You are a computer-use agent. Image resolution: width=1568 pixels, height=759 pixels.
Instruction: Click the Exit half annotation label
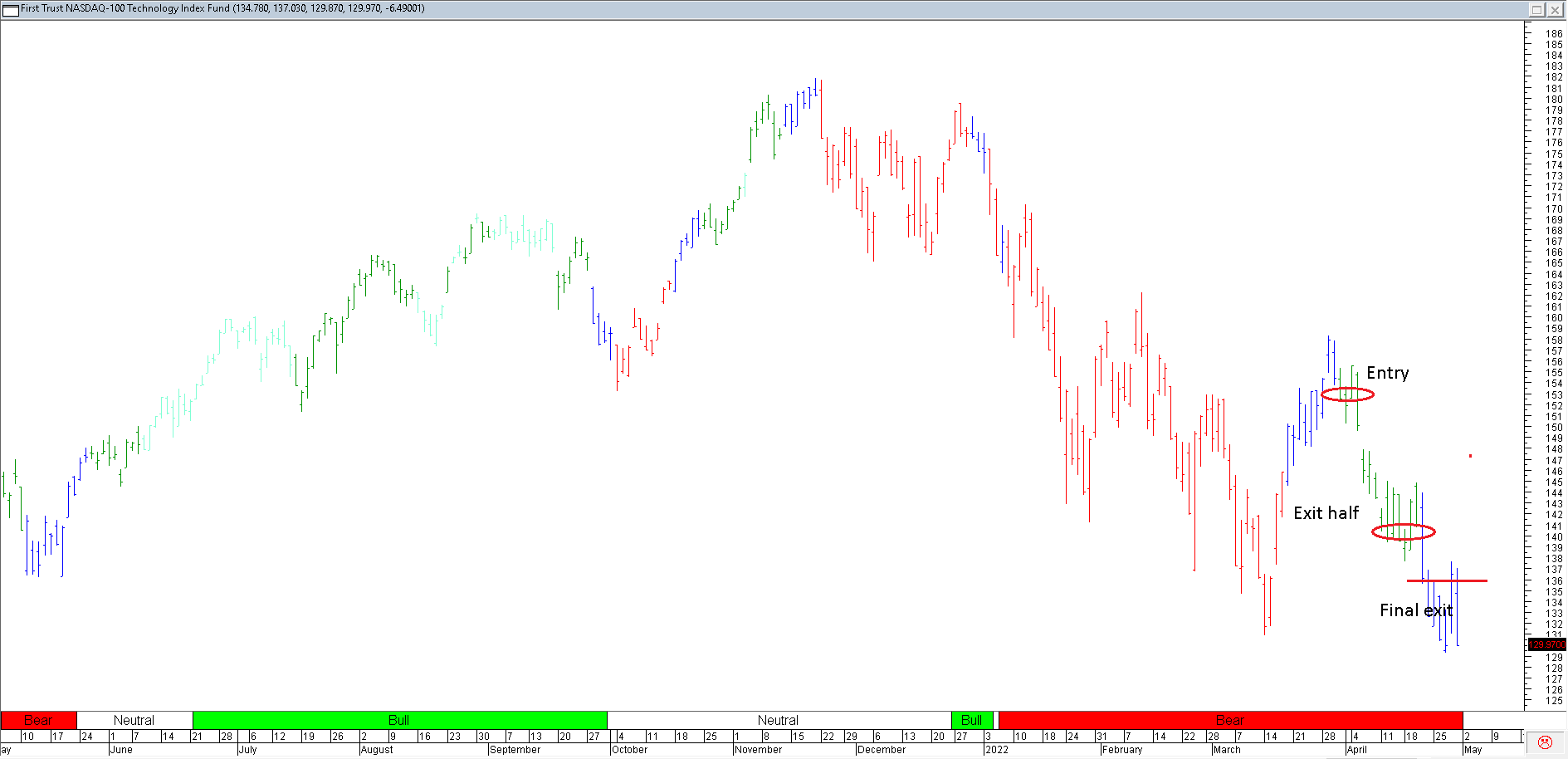tap(1326, 513)
